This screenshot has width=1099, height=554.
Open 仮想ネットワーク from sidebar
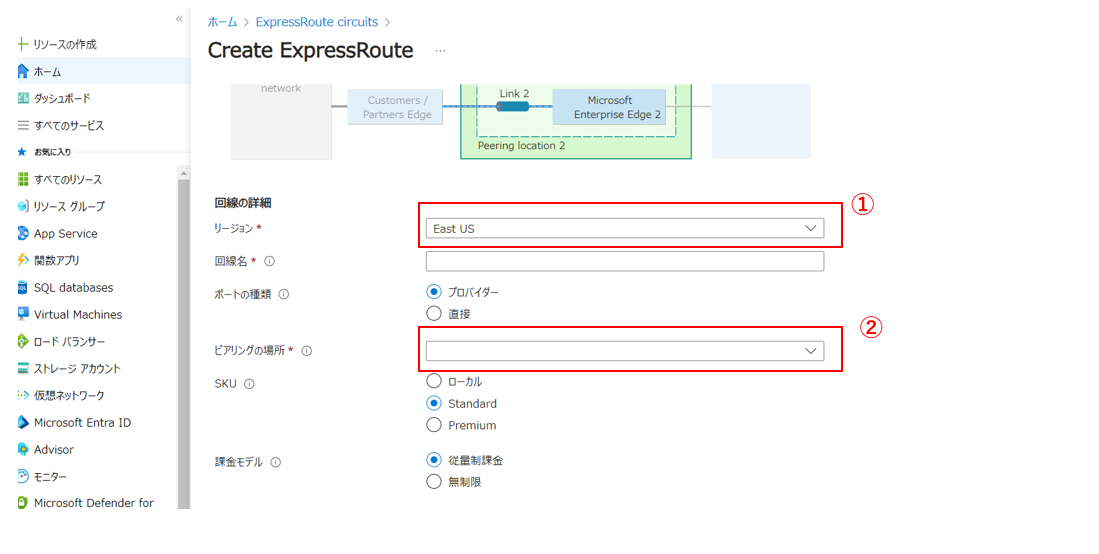coord(69,396)
